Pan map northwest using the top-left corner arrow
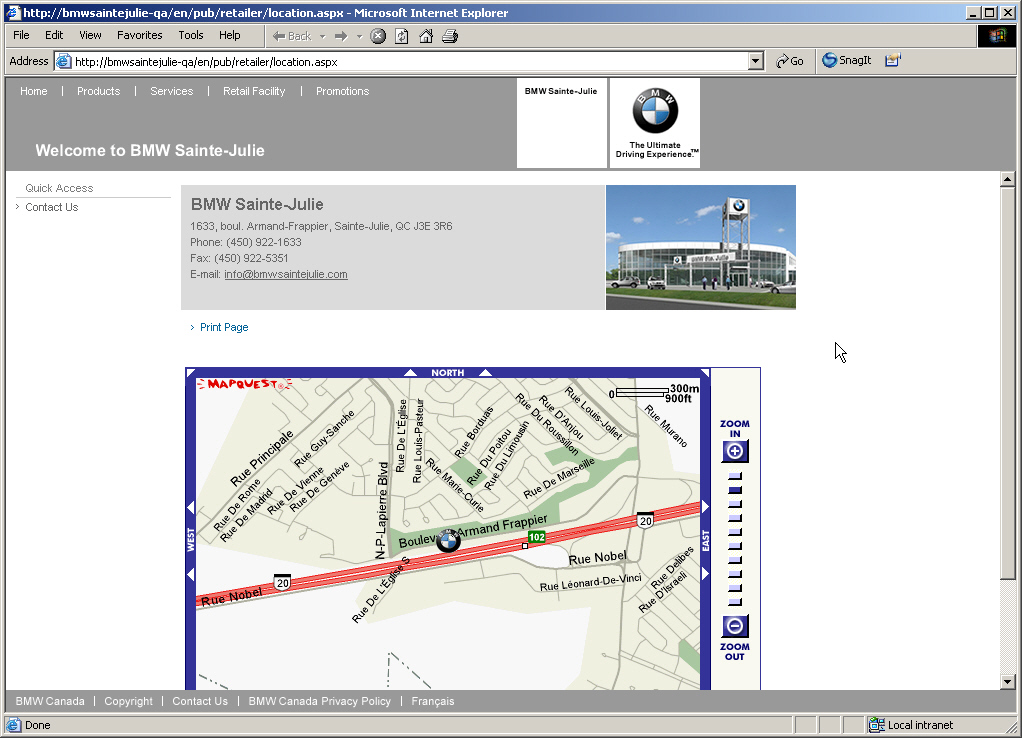 click(190, 372)
